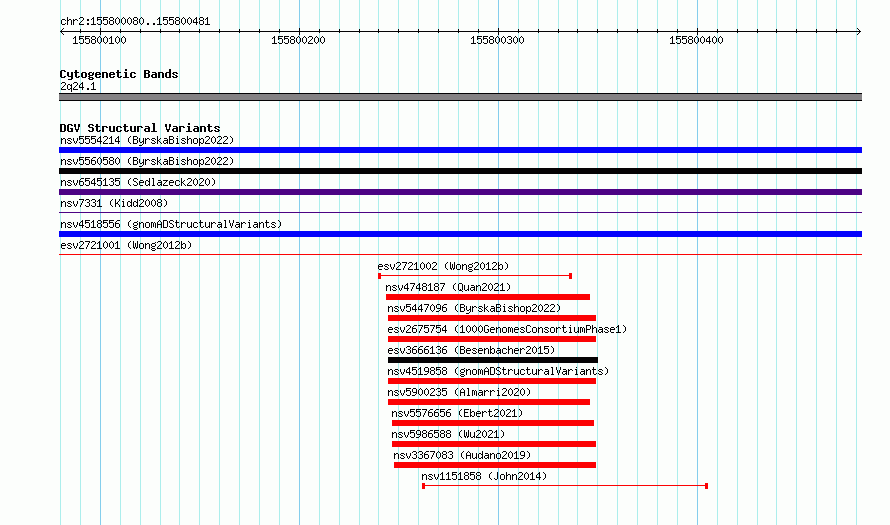This screenshot has height=525, width=890.
Task: Open nsv6545135 (Sedlazeck2020) variant label
Action: pos(138,182)
